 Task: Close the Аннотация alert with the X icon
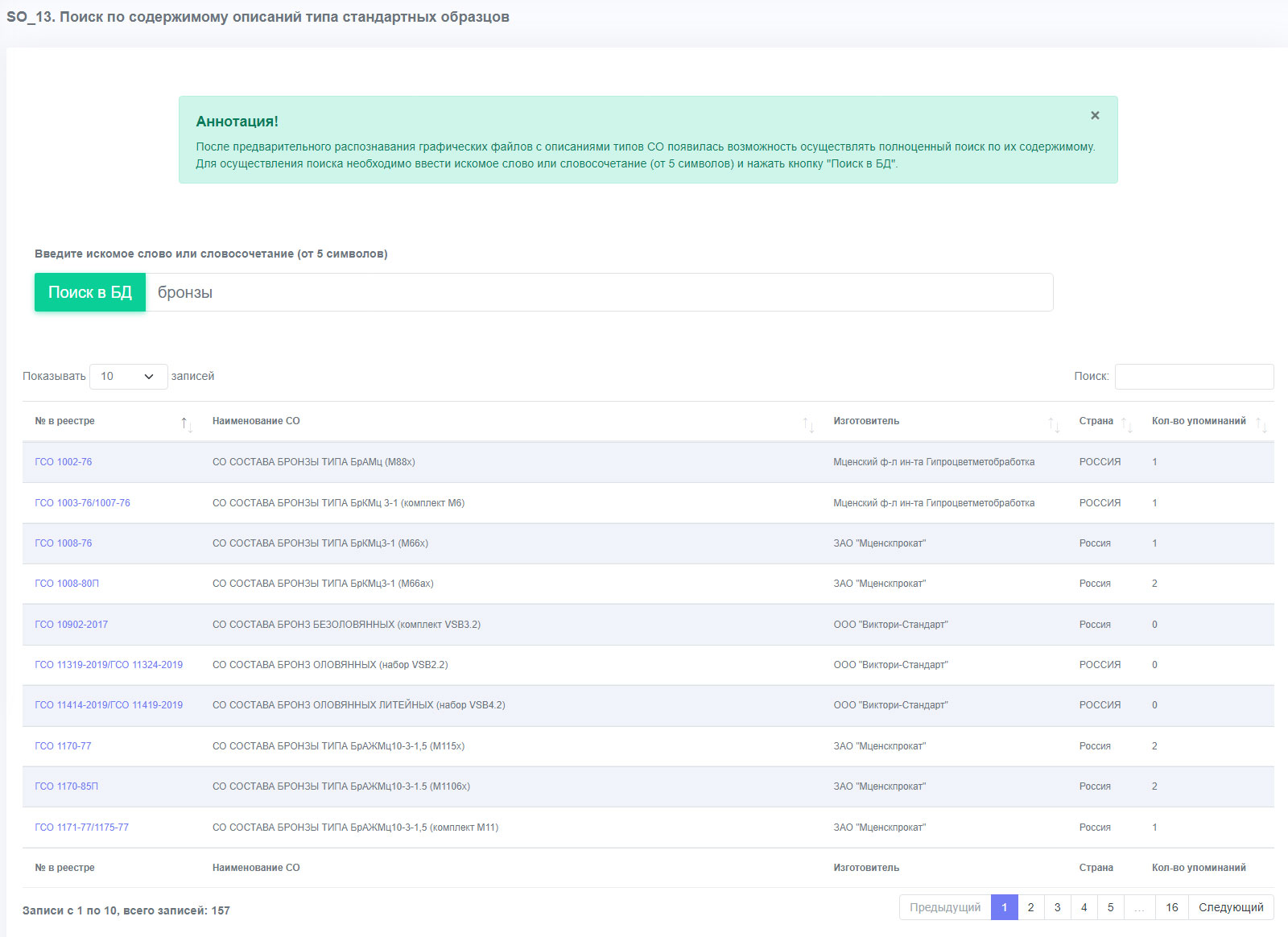(x=1095, y=115)
